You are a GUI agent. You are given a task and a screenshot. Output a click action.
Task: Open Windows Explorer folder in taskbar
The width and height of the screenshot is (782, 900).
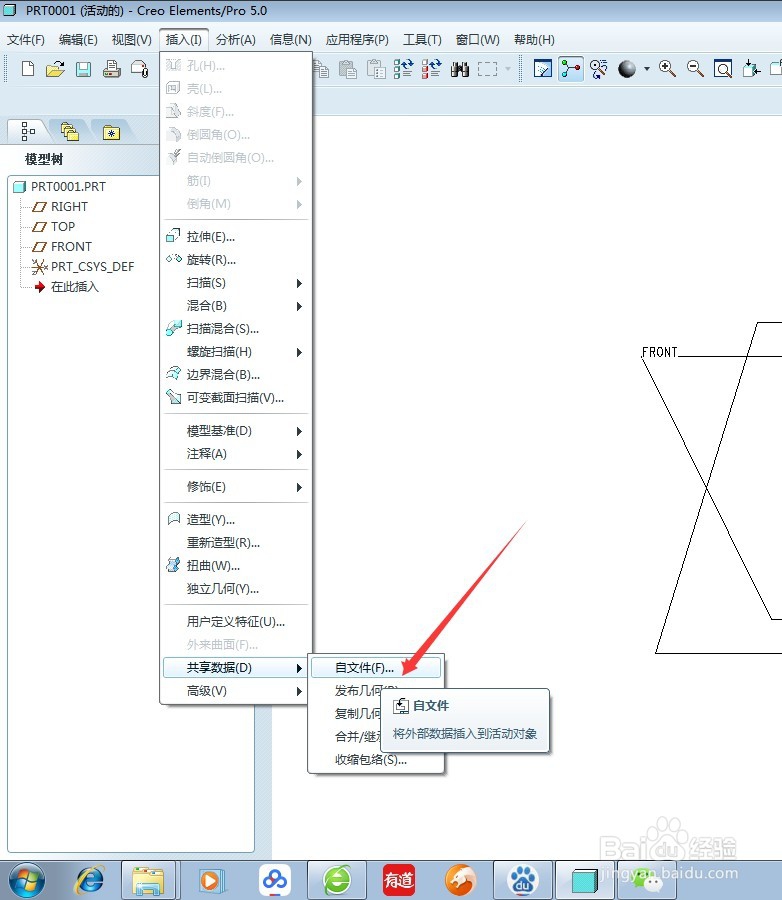(148, 880)
